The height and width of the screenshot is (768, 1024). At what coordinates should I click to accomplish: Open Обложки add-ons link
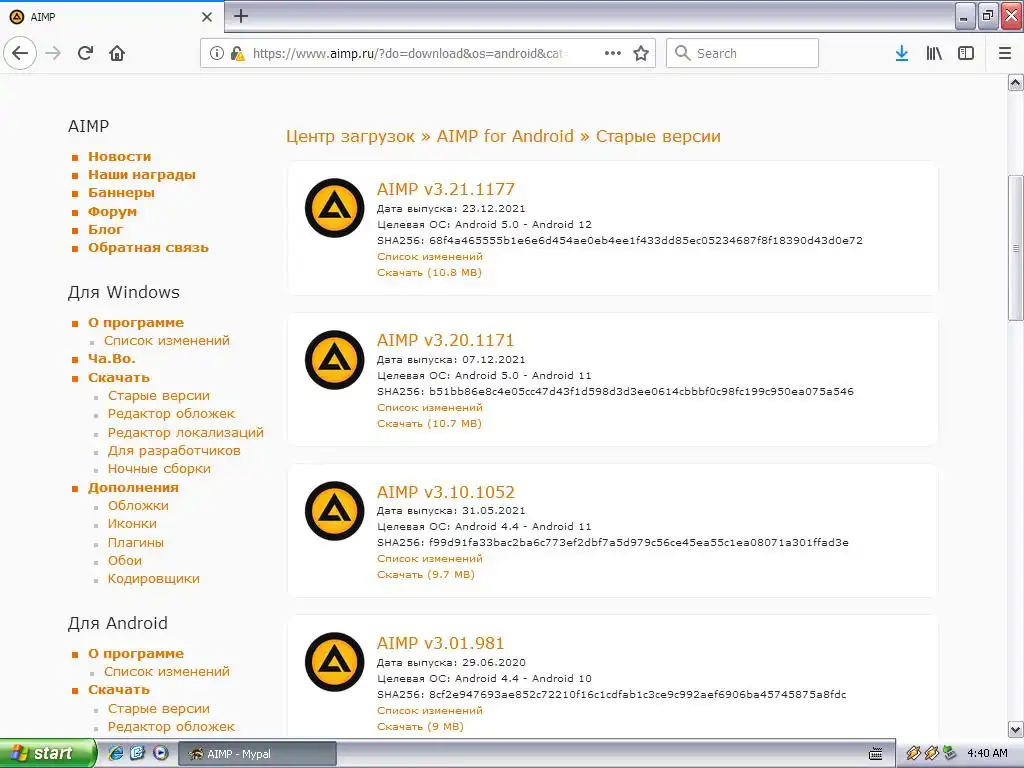click(x=138, y=505)
